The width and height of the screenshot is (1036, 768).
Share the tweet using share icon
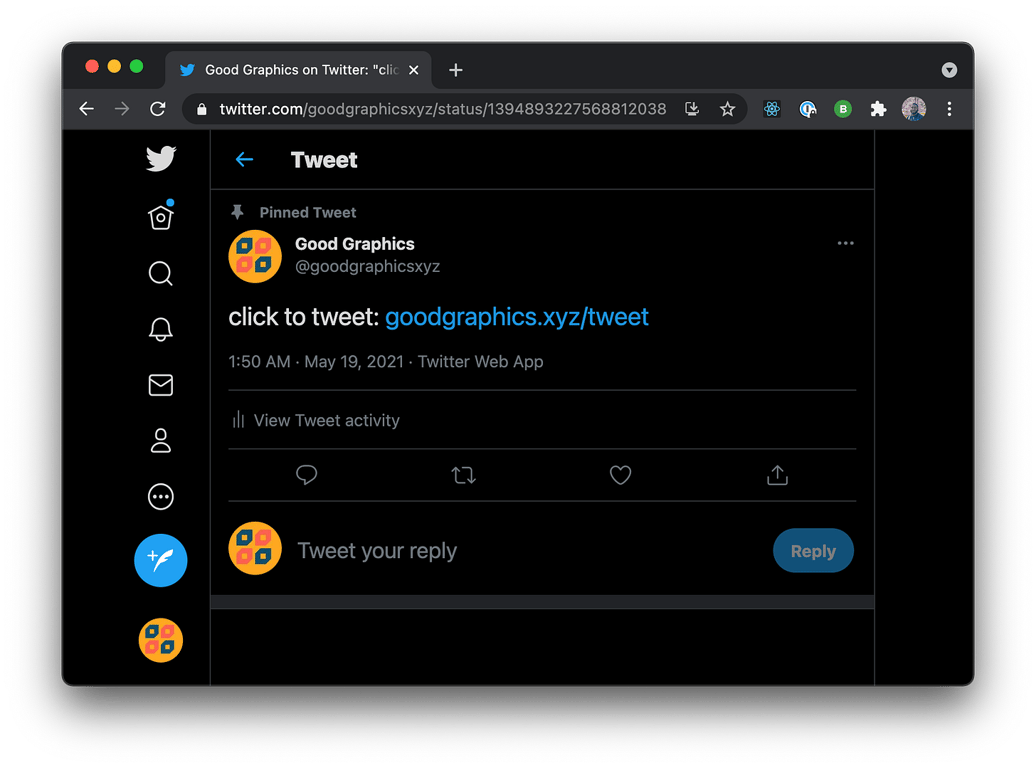(x=778, y=475)
